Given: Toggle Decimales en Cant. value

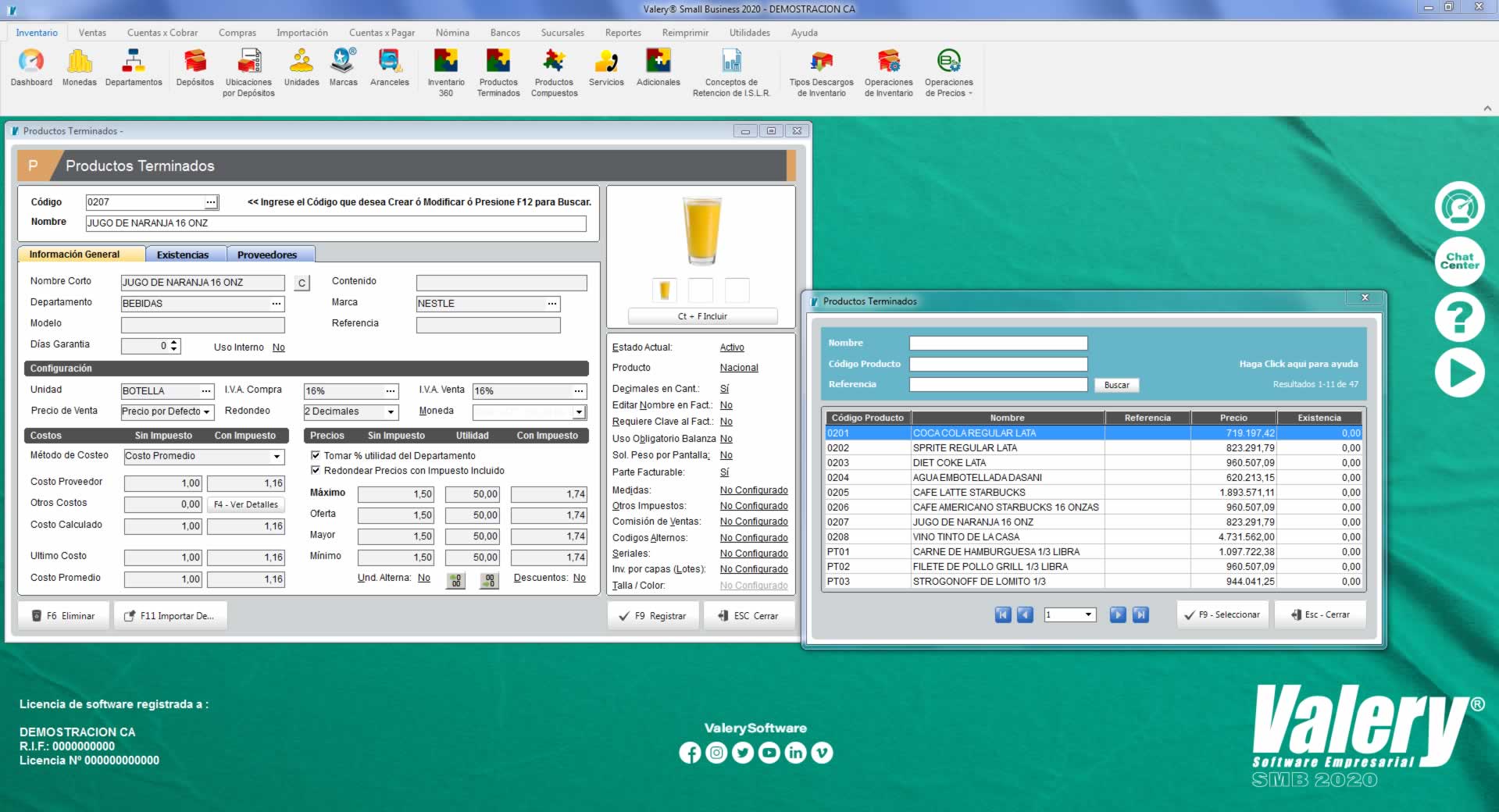Looking at the screenshot, I should (724, 389).
